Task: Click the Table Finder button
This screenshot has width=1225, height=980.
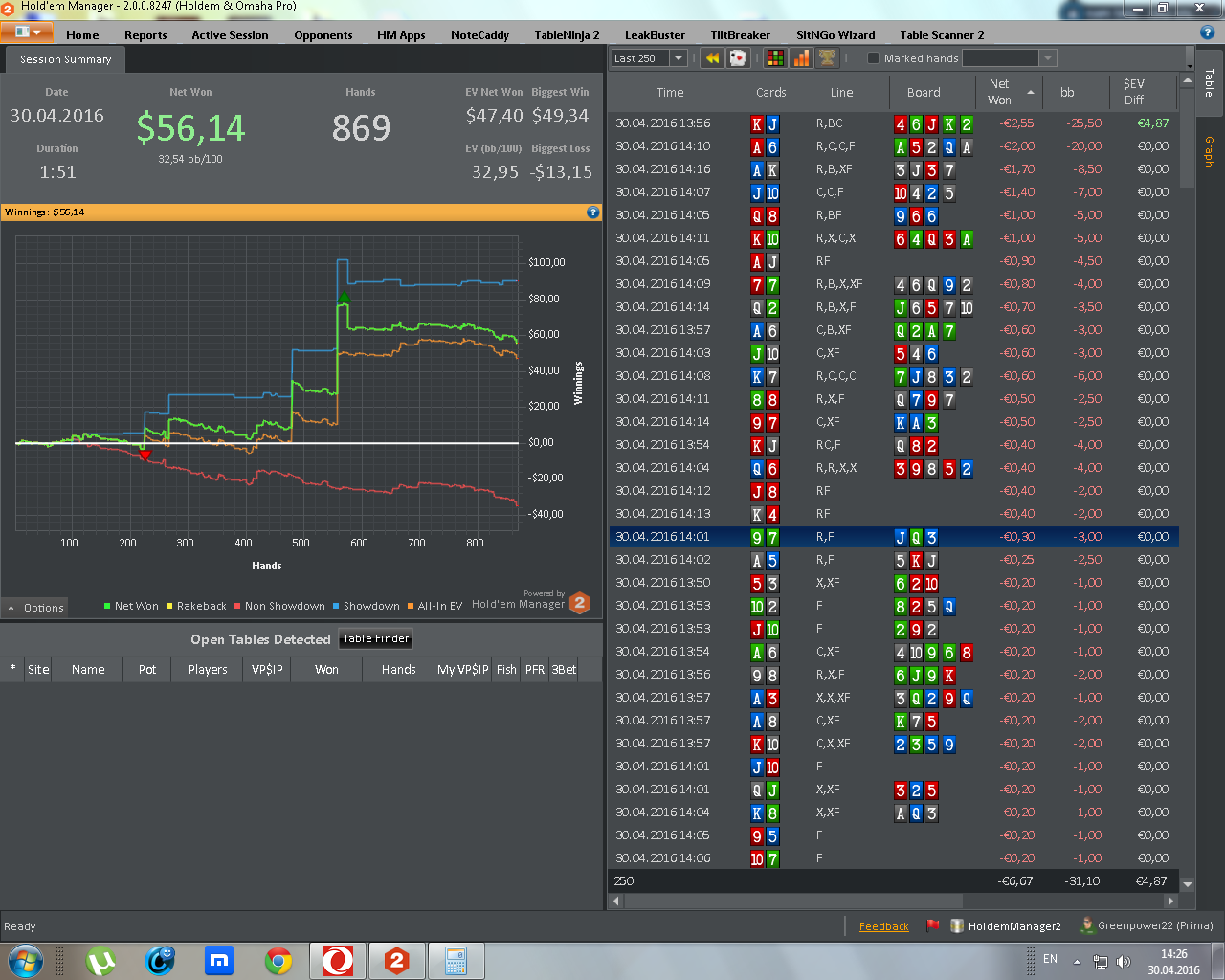Action: pyautogui.click(x=376, y=638)
